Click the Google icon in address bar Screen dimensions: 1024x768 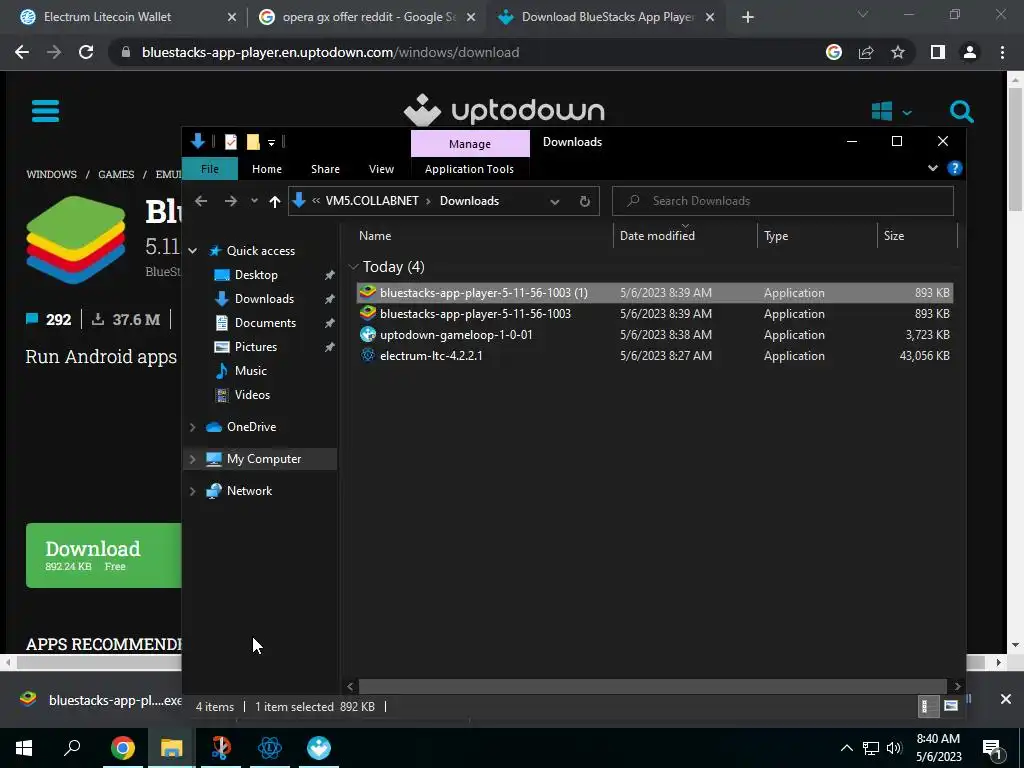834,52
